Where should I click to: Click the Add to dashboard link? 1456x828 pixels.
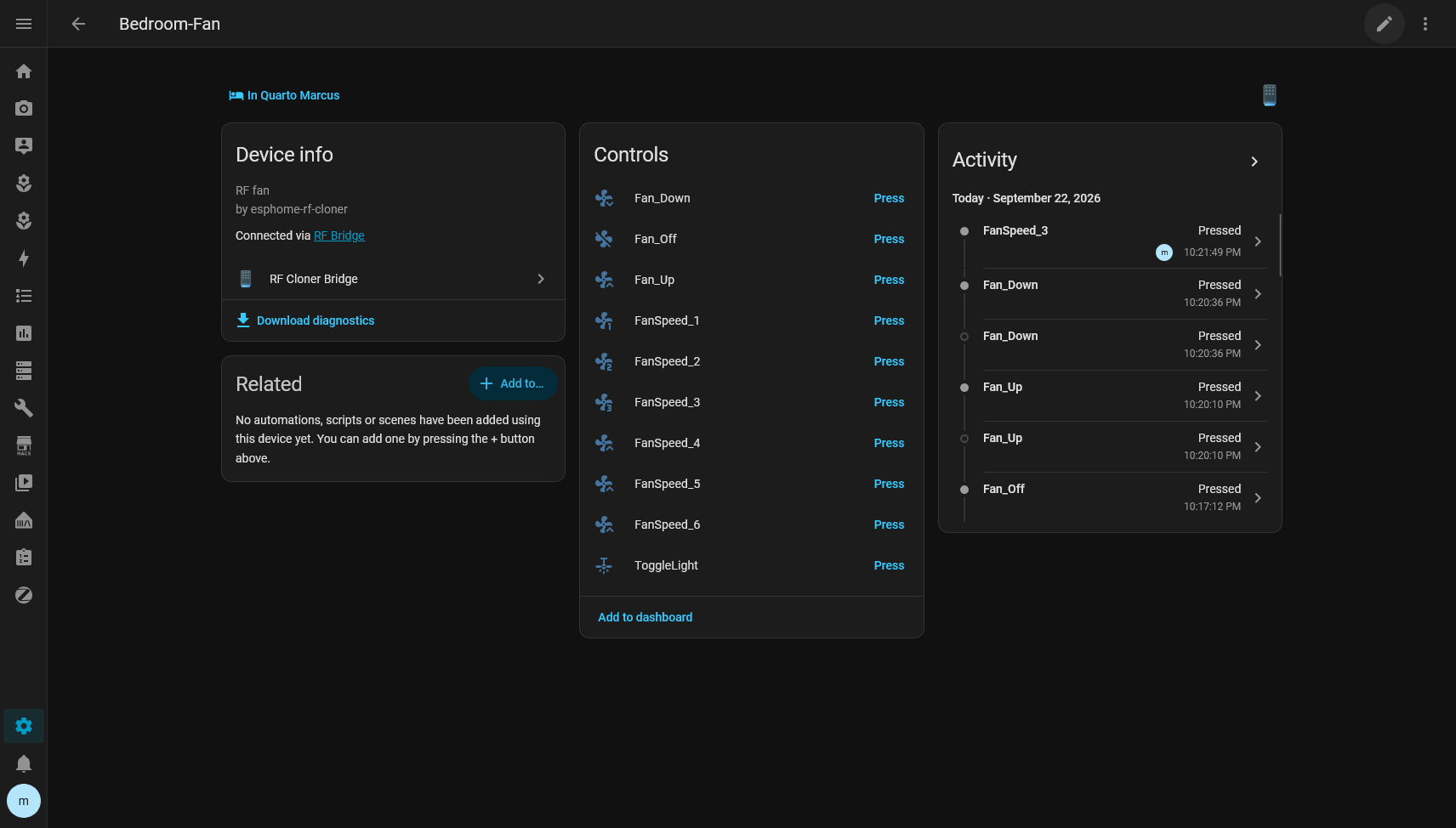pos(645,617)
